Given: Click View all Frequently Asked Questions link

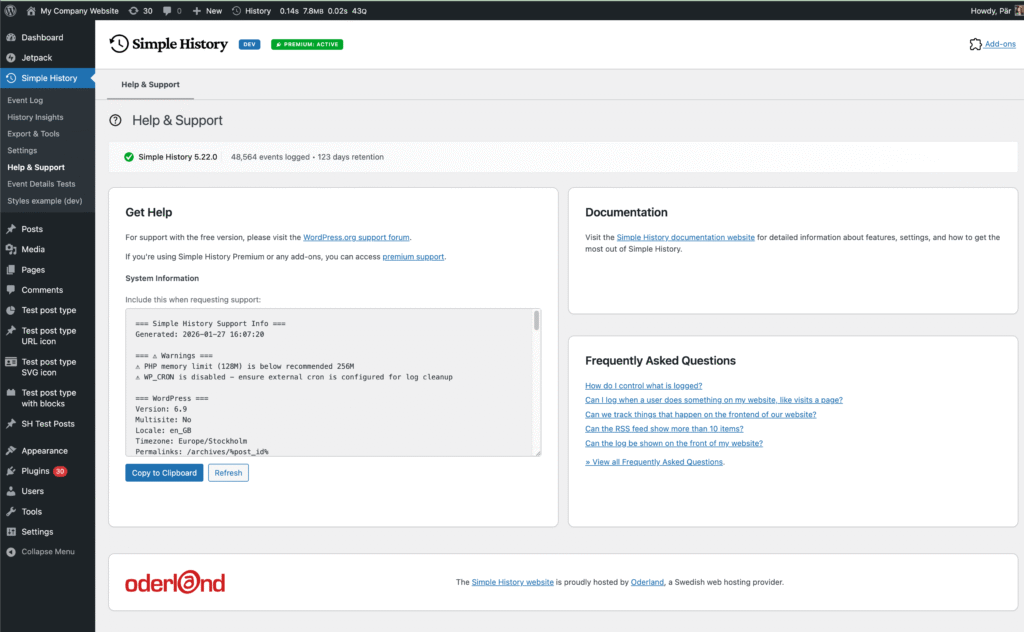Looking at the screenshot, I should [x=654, y=462].
